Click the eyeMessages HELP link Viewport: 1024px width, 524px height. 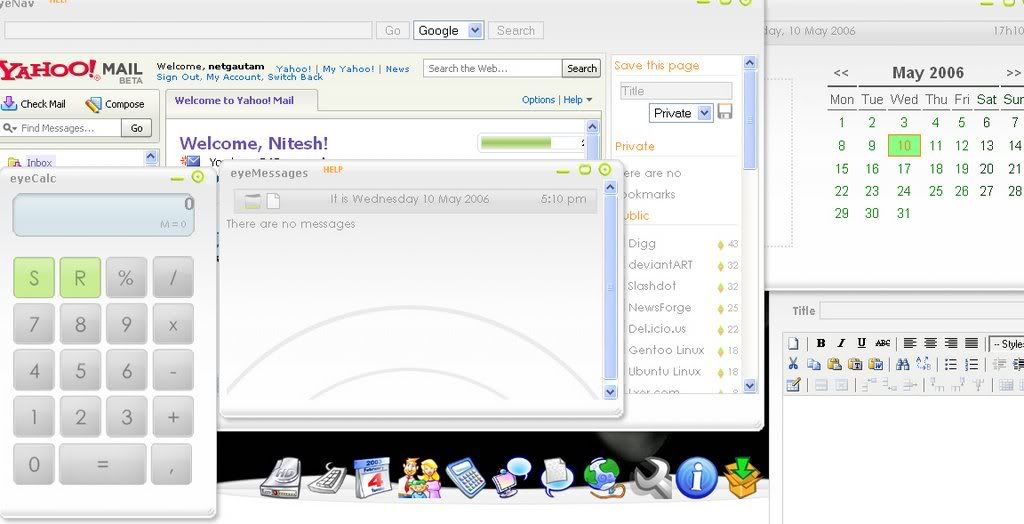(333, 170)
